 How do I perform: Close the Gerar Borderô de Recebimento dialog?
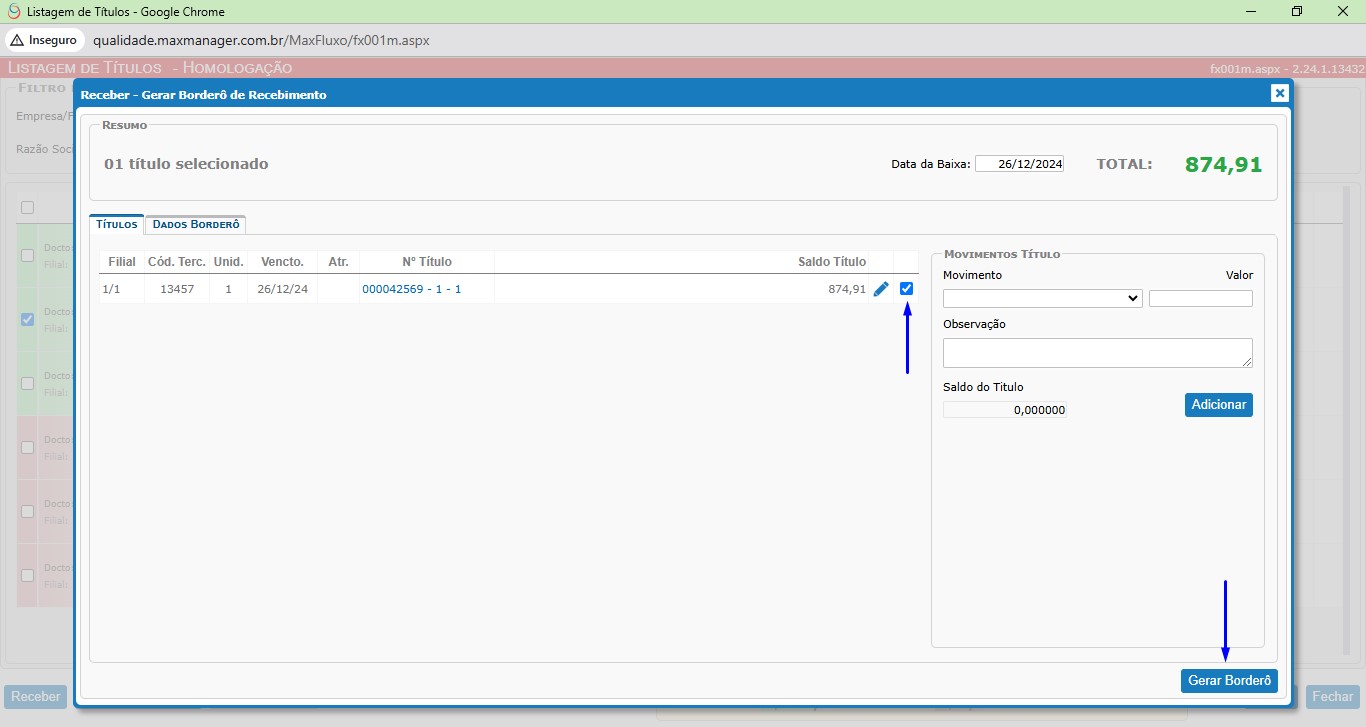pyautogui.click(x=1279, y=93)
